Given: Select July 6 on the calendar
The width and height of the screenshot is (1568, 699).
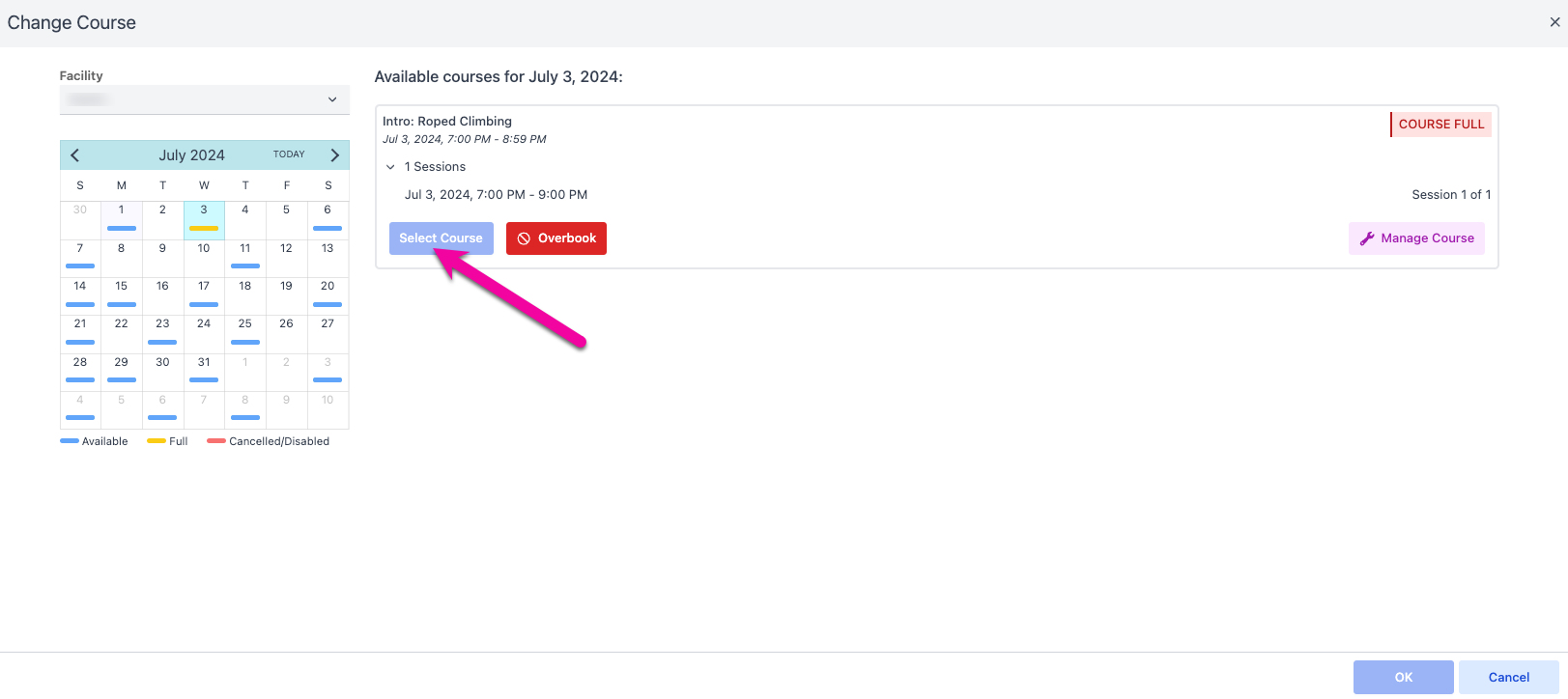Looking at the screenshot, I should point(328,220).
